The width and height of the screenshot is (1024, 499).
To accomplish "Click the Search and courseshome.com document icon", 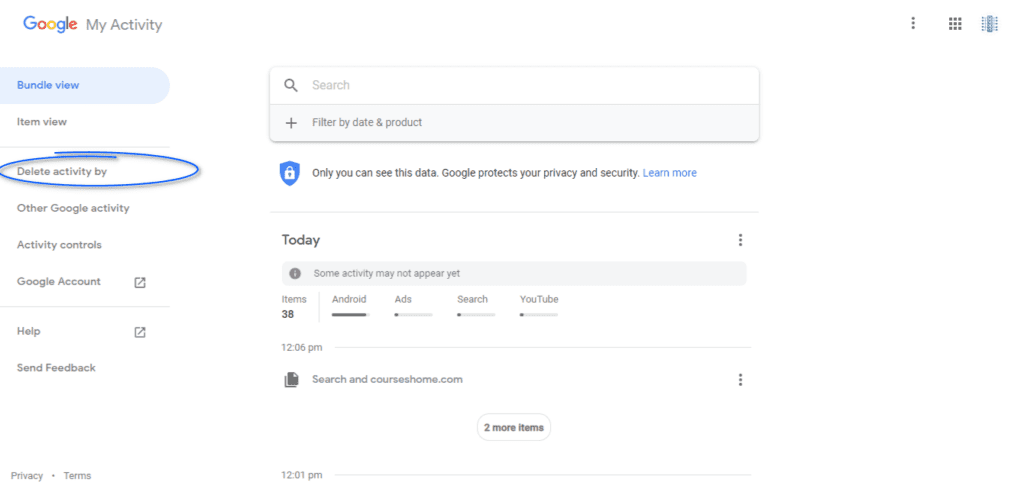I will coord(291,379).
